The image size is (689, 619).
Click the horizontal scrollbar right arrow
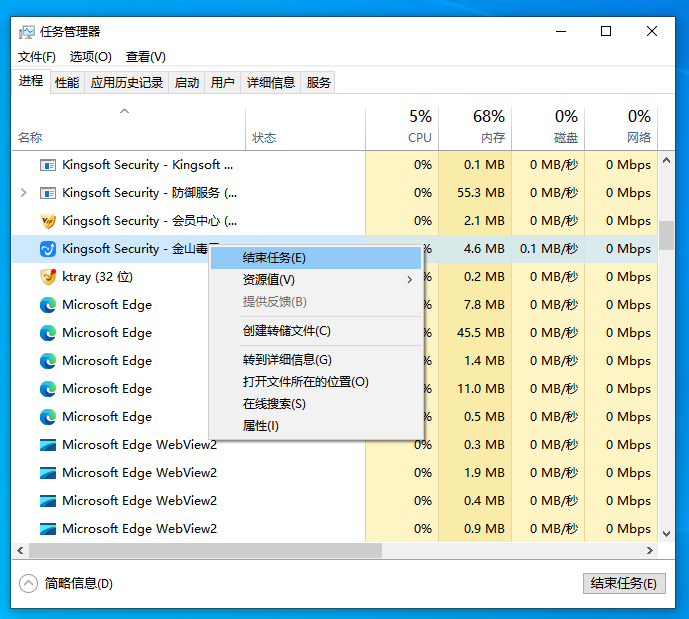click(650, 550)
